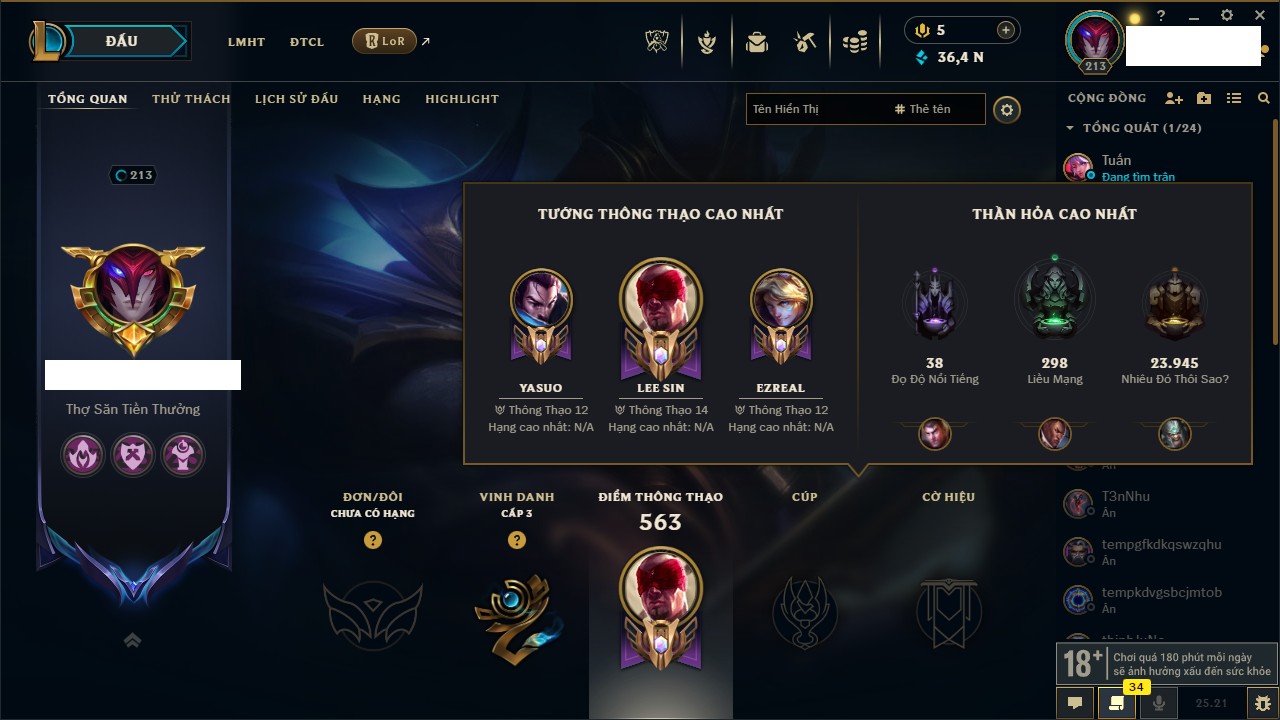Open the Collection backpack icon

click(756, 42)
